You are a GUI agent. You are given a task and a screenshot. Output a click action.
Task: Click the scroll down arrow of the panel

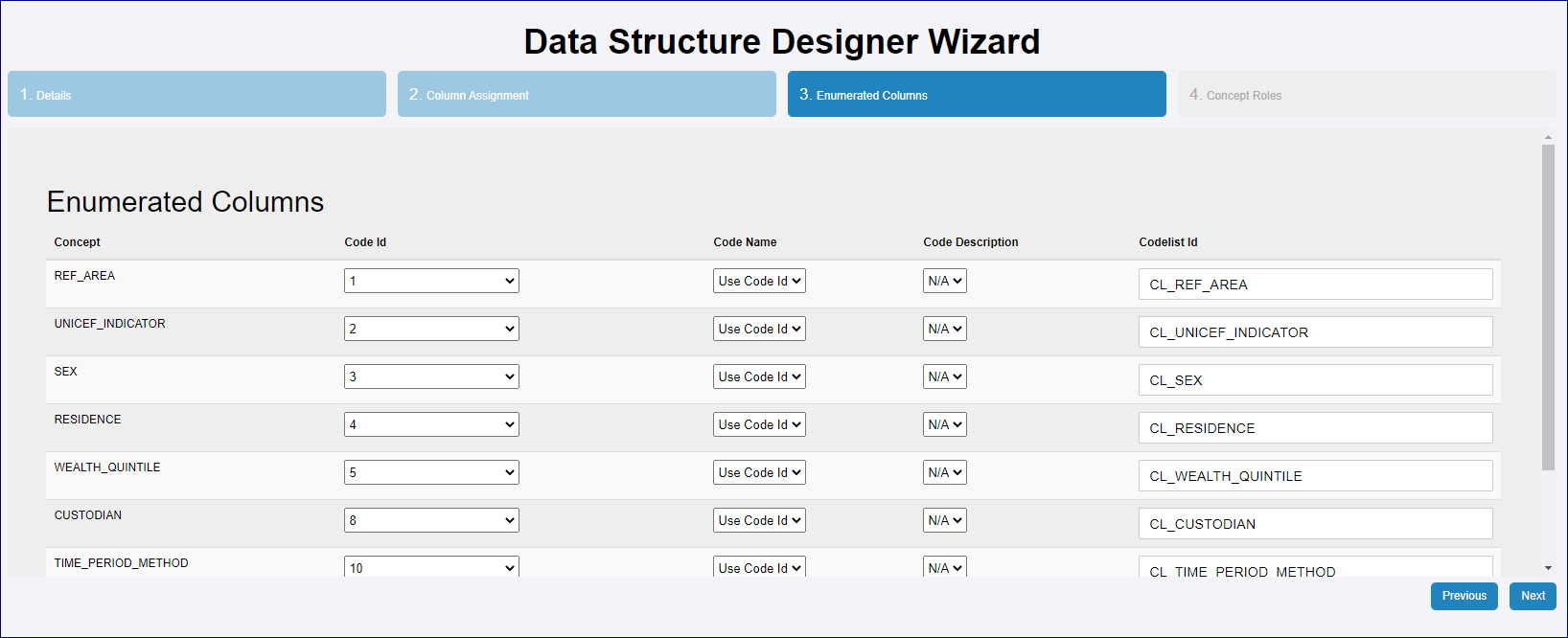[x=1548, y=568]
